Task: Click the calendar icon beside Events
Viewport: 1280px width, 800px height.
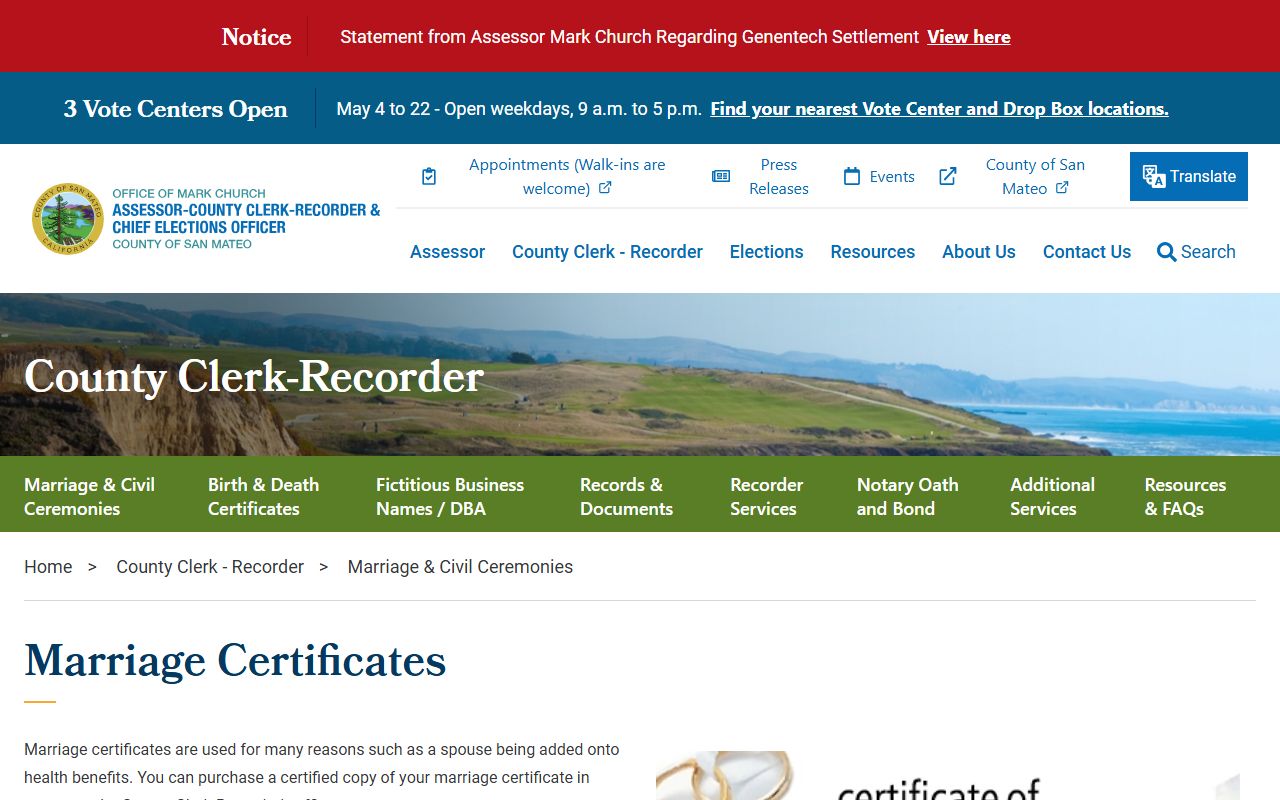Action: (x=852, y=176)
